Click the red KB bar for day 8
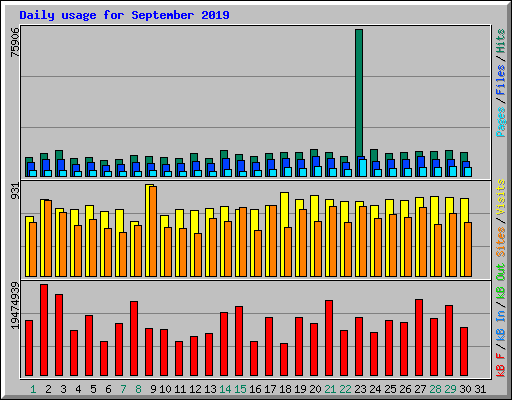 pos(134,339)
